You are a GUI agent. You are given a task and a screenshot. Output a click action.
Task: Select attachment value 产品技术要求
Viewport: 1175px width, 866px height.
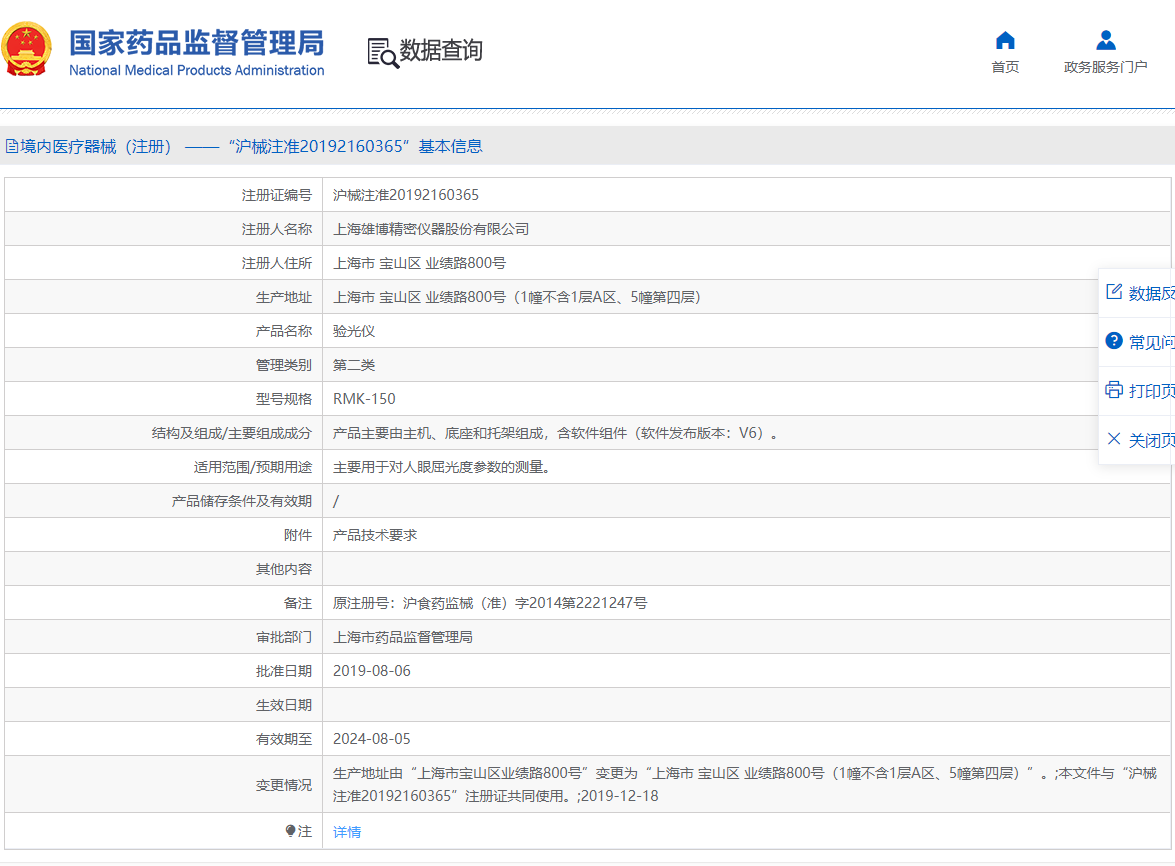pos(375,535)
